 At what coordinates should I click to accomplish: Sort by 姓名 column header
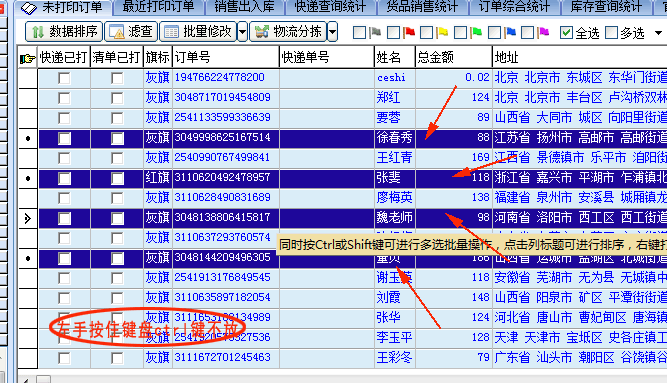pyautogui.click(x=394, y=57)
